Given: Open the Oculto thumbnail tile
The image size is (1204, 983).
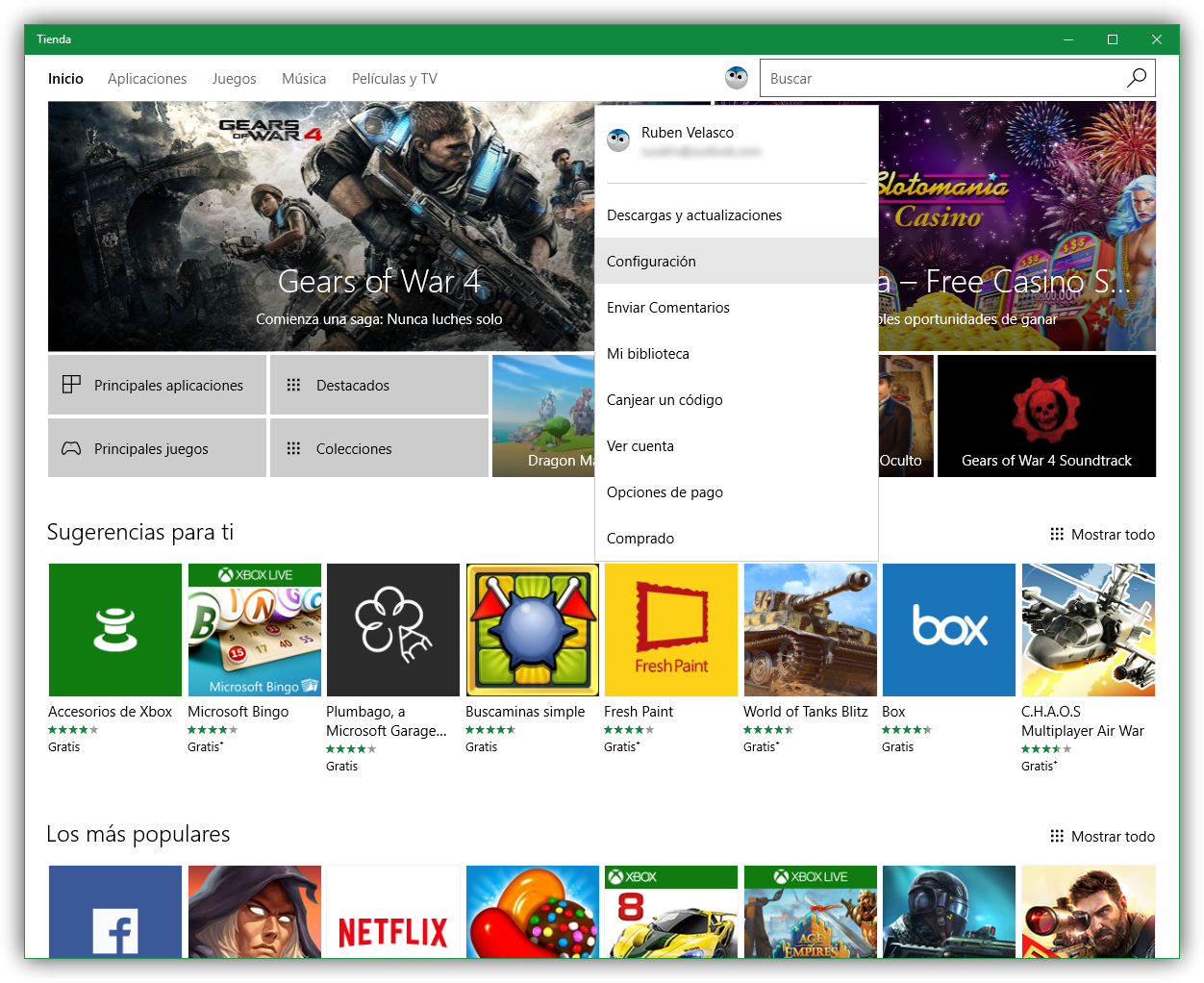Looking at the screenshot, I should [x=906, y=416].
